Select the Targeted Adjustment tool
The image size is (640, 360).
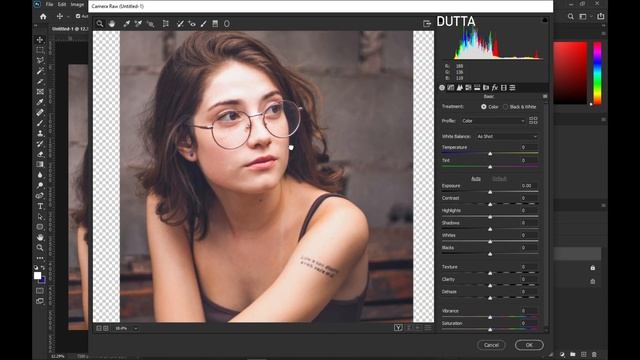pyautogui.click(x=151, y=24)
